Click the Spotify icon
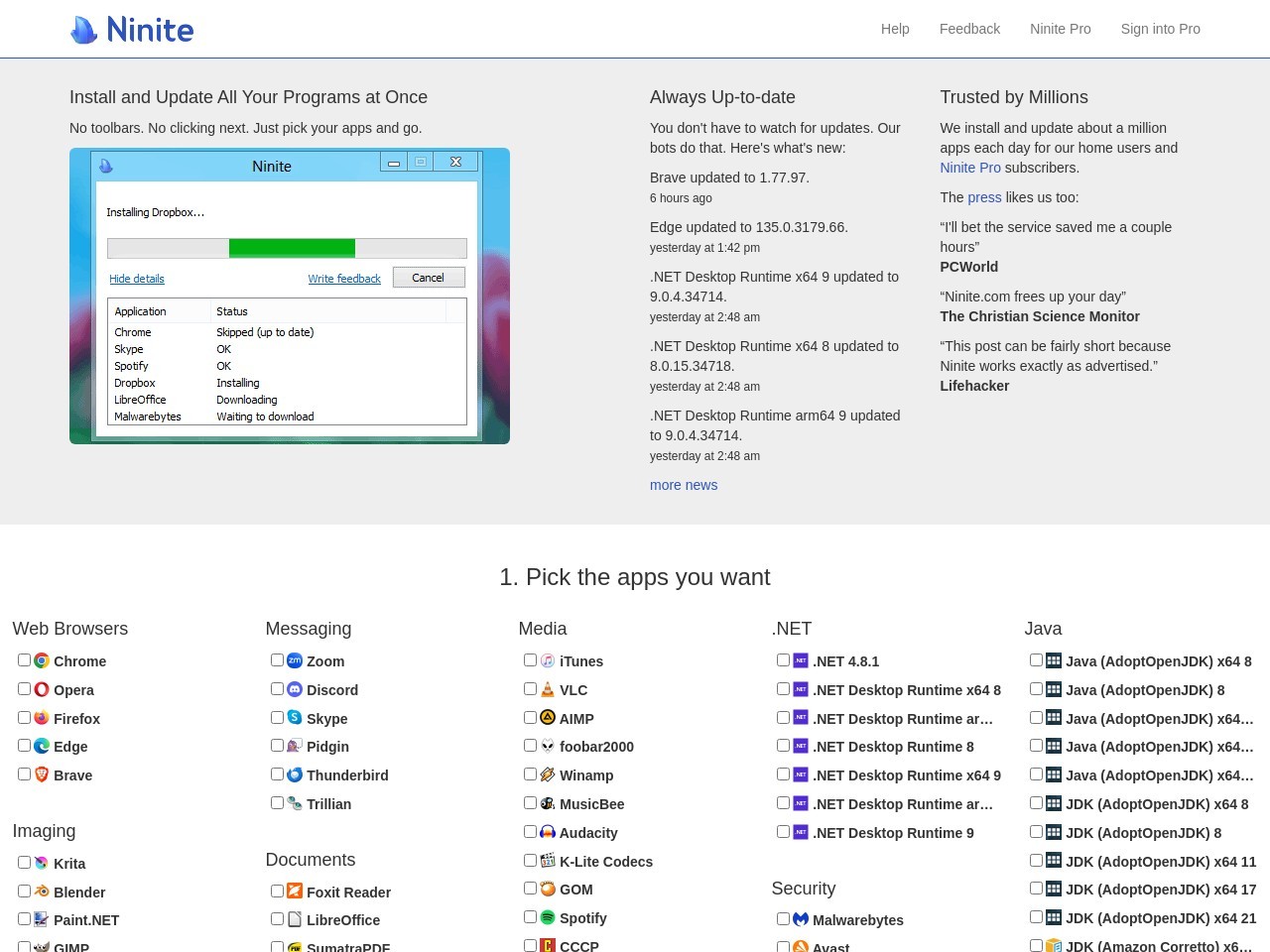 [x=548, y=917]
